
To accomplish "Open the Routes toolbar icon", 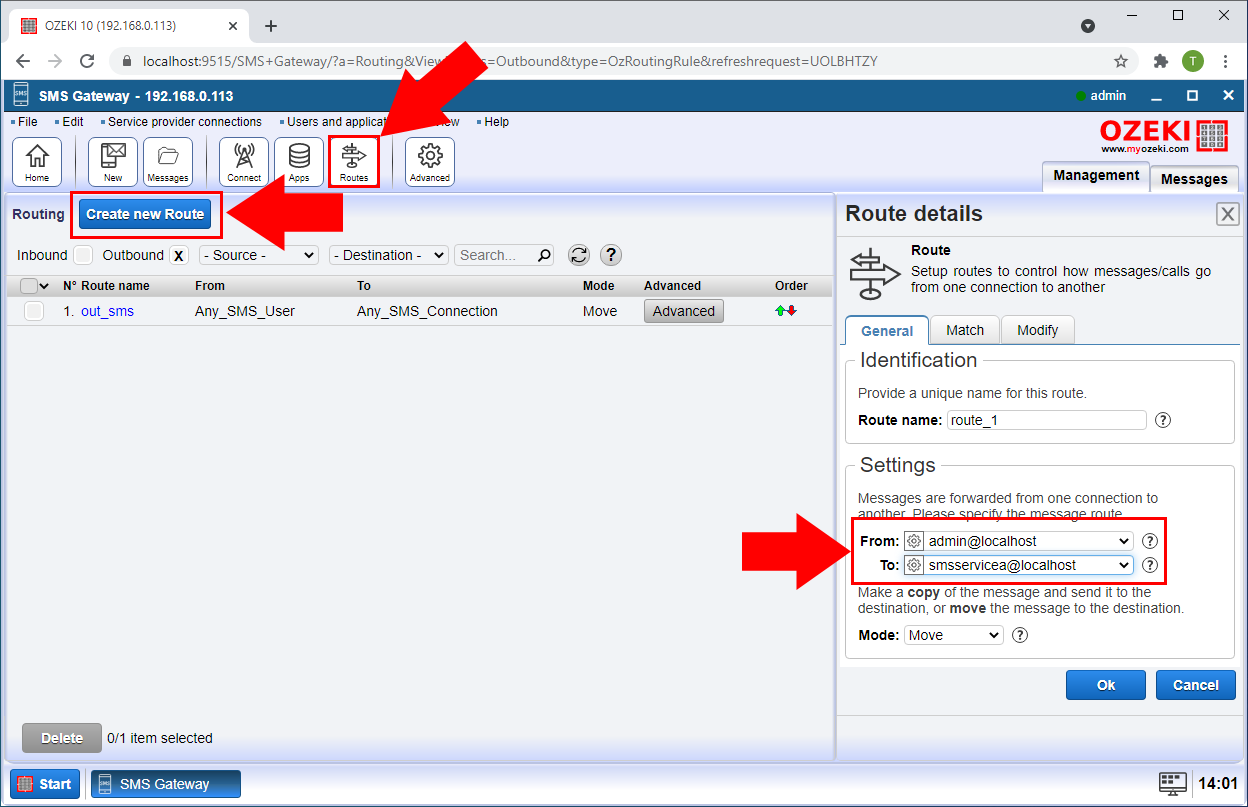I will click(354, 162).
